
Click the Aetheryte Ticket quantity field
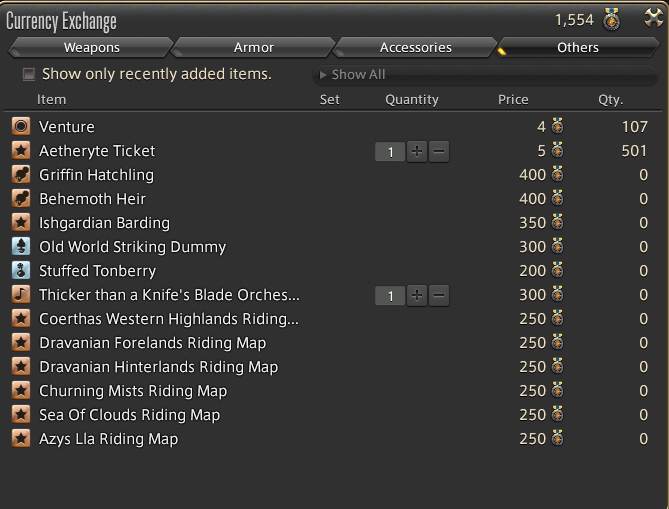point(390,152)
